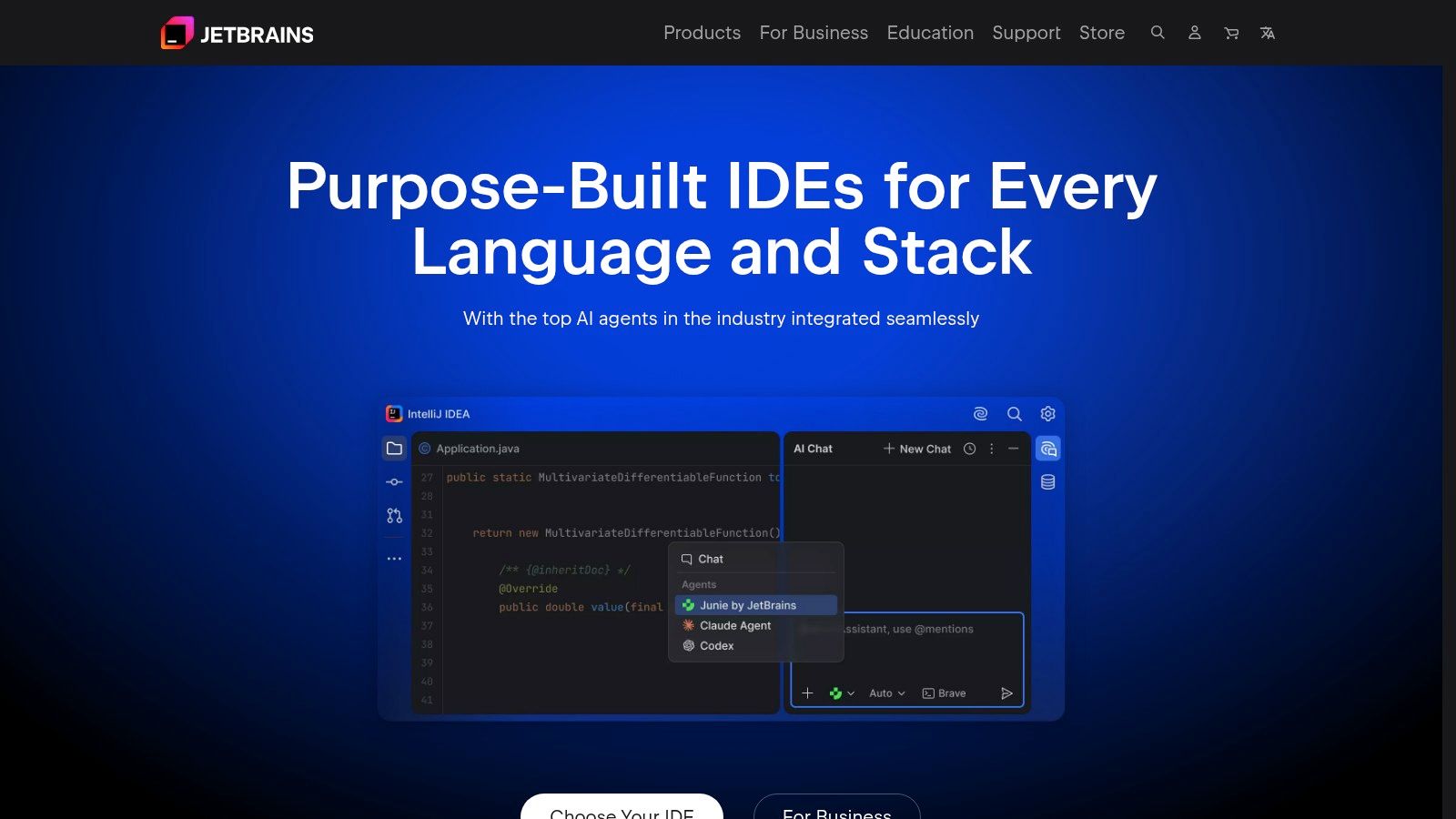Open the Database tool window icon
Screen dimensions: 1456x819
[1047, 481]
